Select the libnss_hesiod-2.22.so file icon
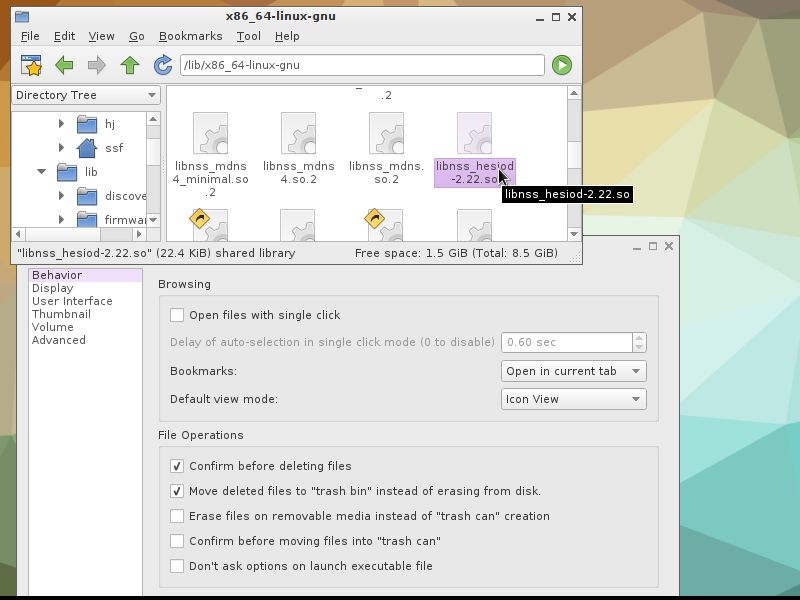This screenshot has width=800, height=600. (474, 133)
